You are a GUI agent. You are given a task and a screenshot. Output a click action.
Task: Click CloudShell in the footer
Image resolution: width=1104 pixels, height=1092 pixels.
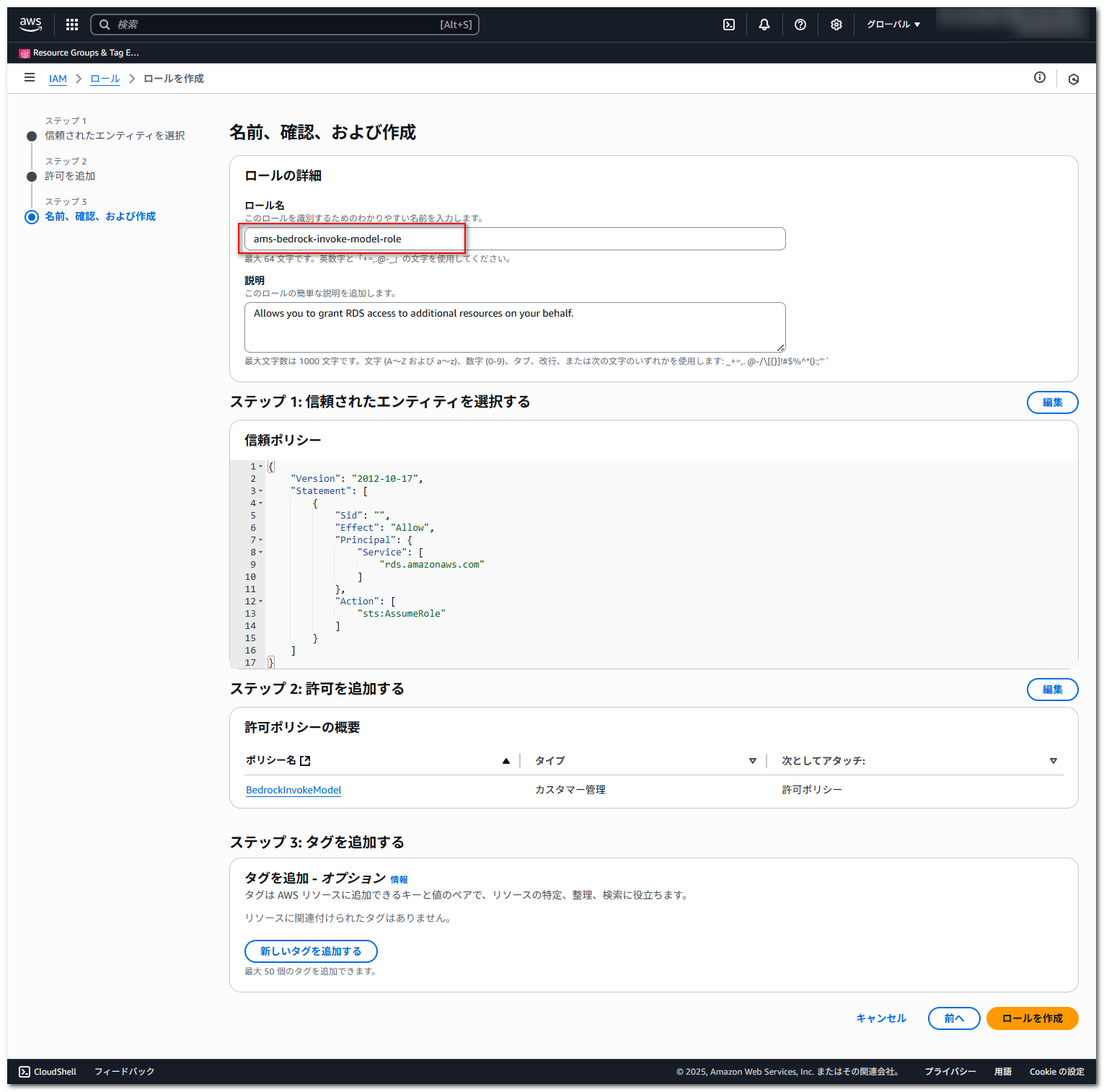pyautogui.click(x=48, y=1072)
